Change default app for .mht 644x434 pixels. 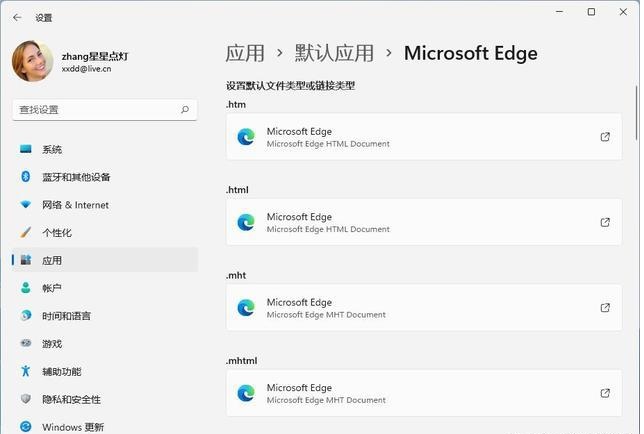tap(423, 308)
